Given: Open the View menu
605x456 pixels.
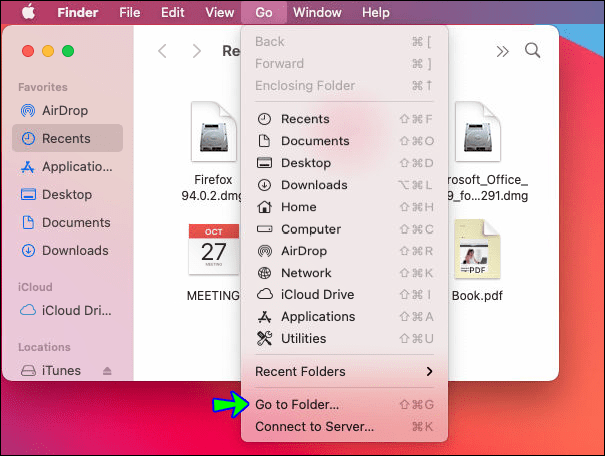Looking at the screenshot, I should click(x=220, y=12).
